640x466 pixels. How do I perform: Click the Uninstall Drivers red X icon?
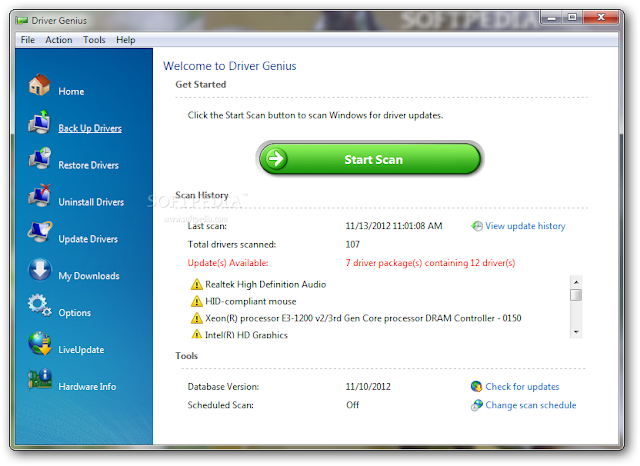pos(40,195)
